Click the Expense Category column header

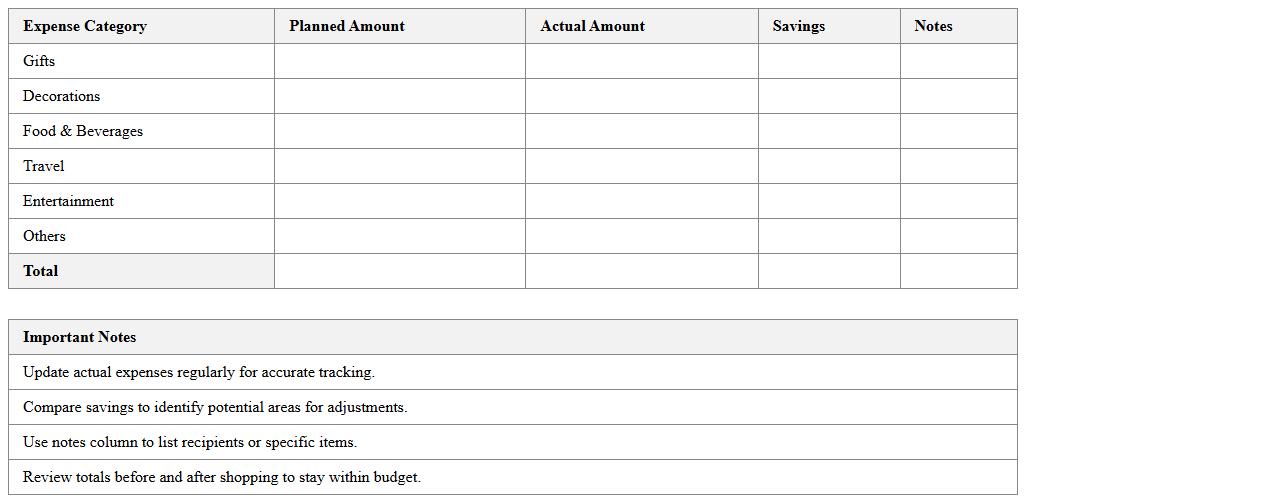pyautogui.click(x=85, y=26)
